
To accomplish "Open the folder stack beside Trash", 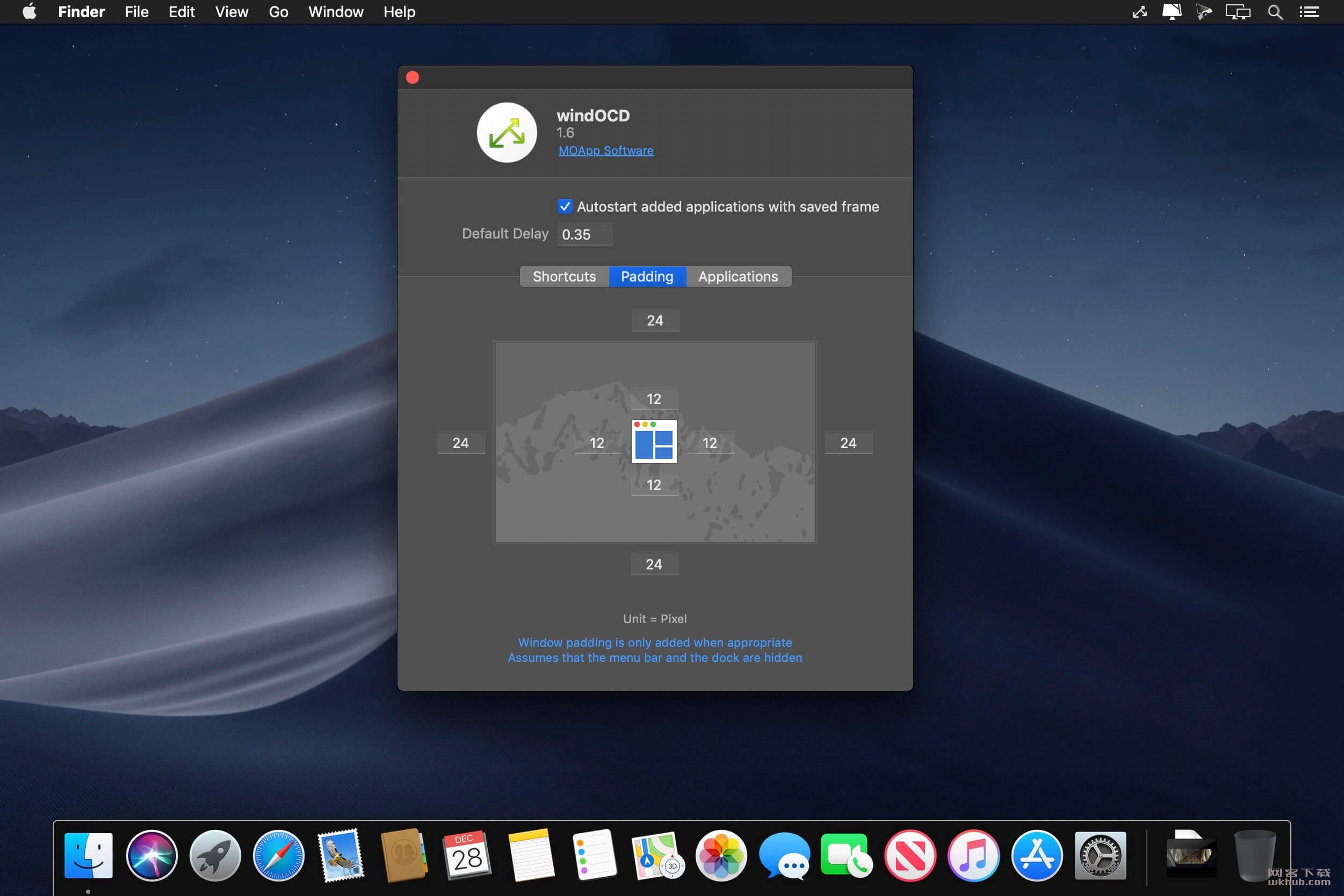I will click(x=1191, y=854).
